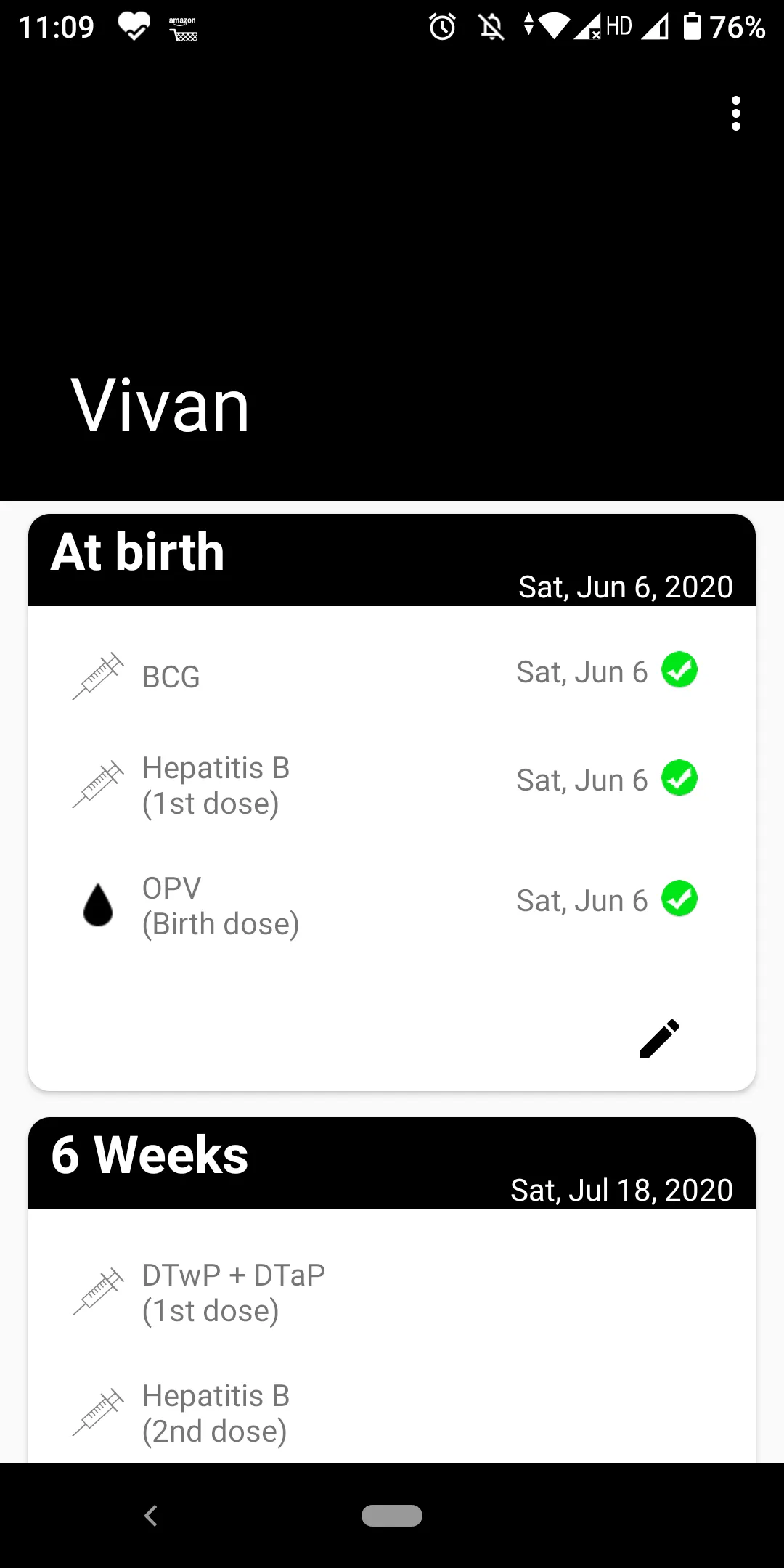Select the At birth section header
Viewport: 784px width, 1568px height.
coord(392,560)
